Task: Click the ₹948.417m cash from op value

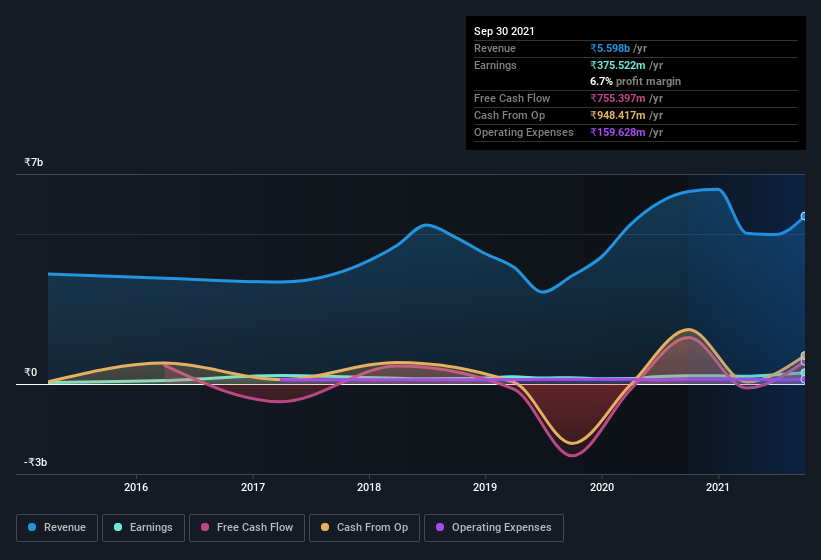Action: (x=618, y=115)
